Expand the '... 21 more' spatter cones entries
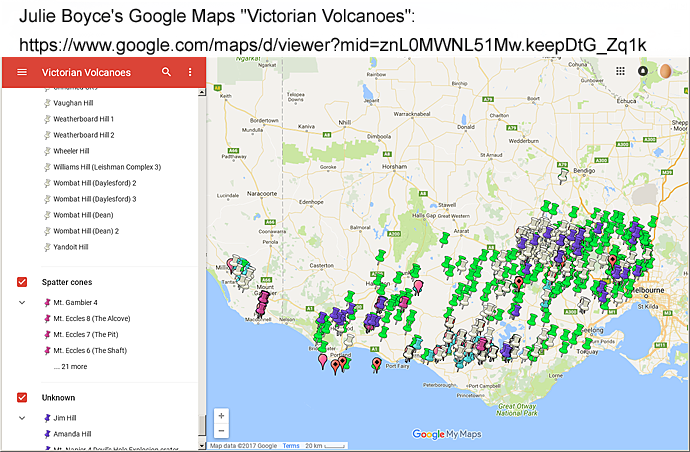 (70, 367)
